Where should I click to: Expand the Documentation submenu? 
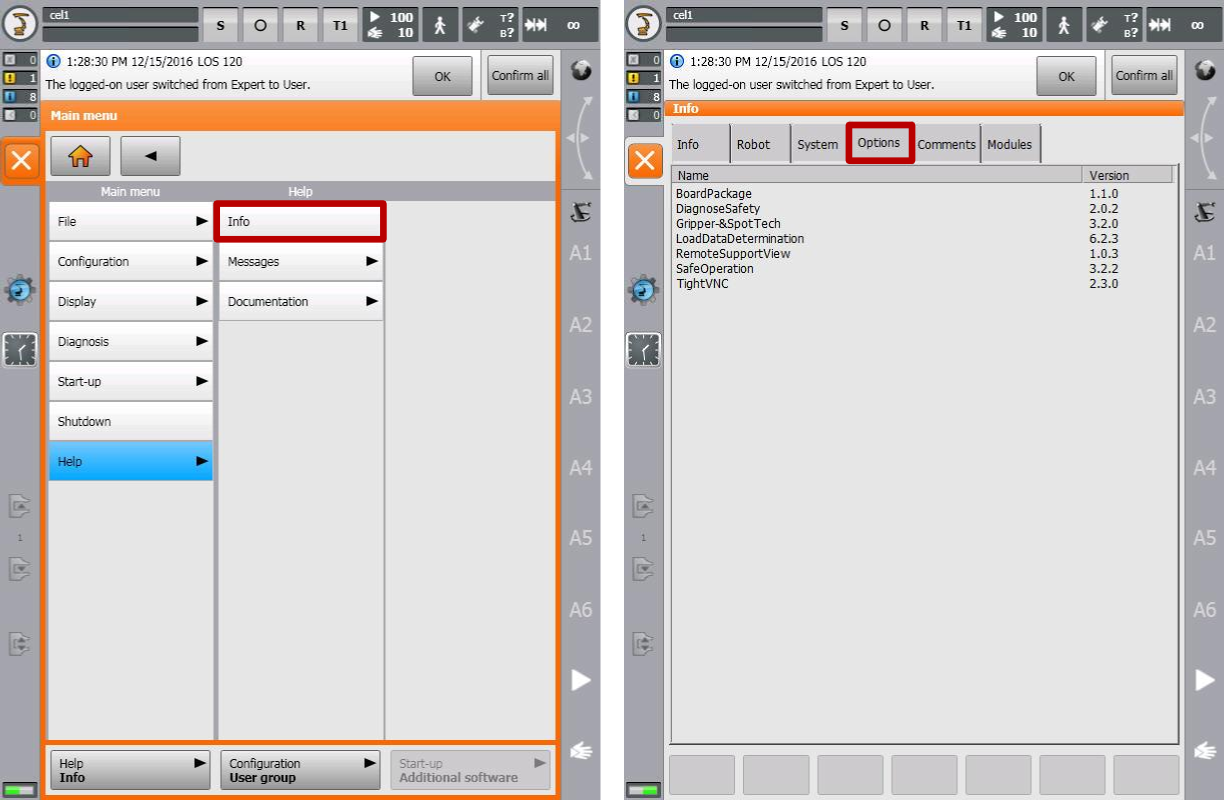(x=300, y=302)
